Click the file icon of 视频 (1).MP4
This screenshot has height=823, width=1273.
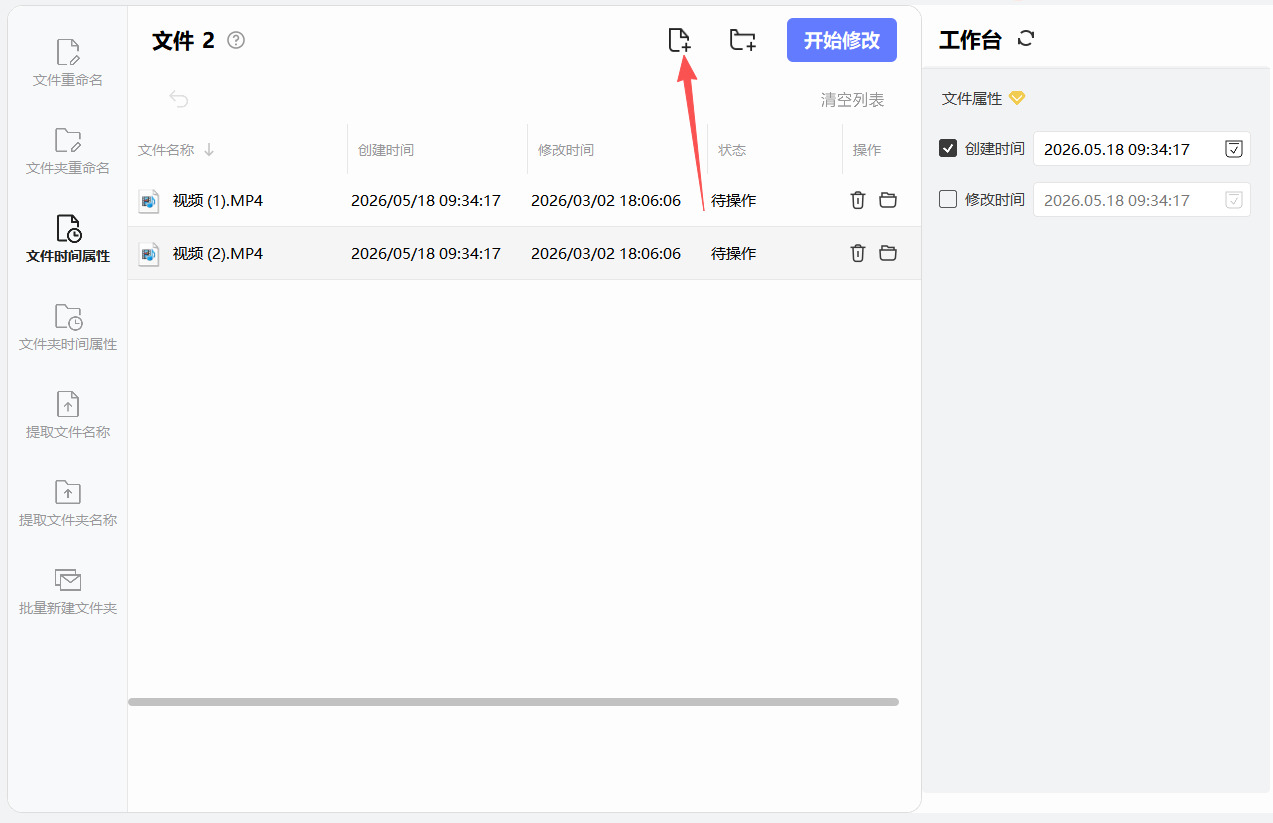click(149, 201)
